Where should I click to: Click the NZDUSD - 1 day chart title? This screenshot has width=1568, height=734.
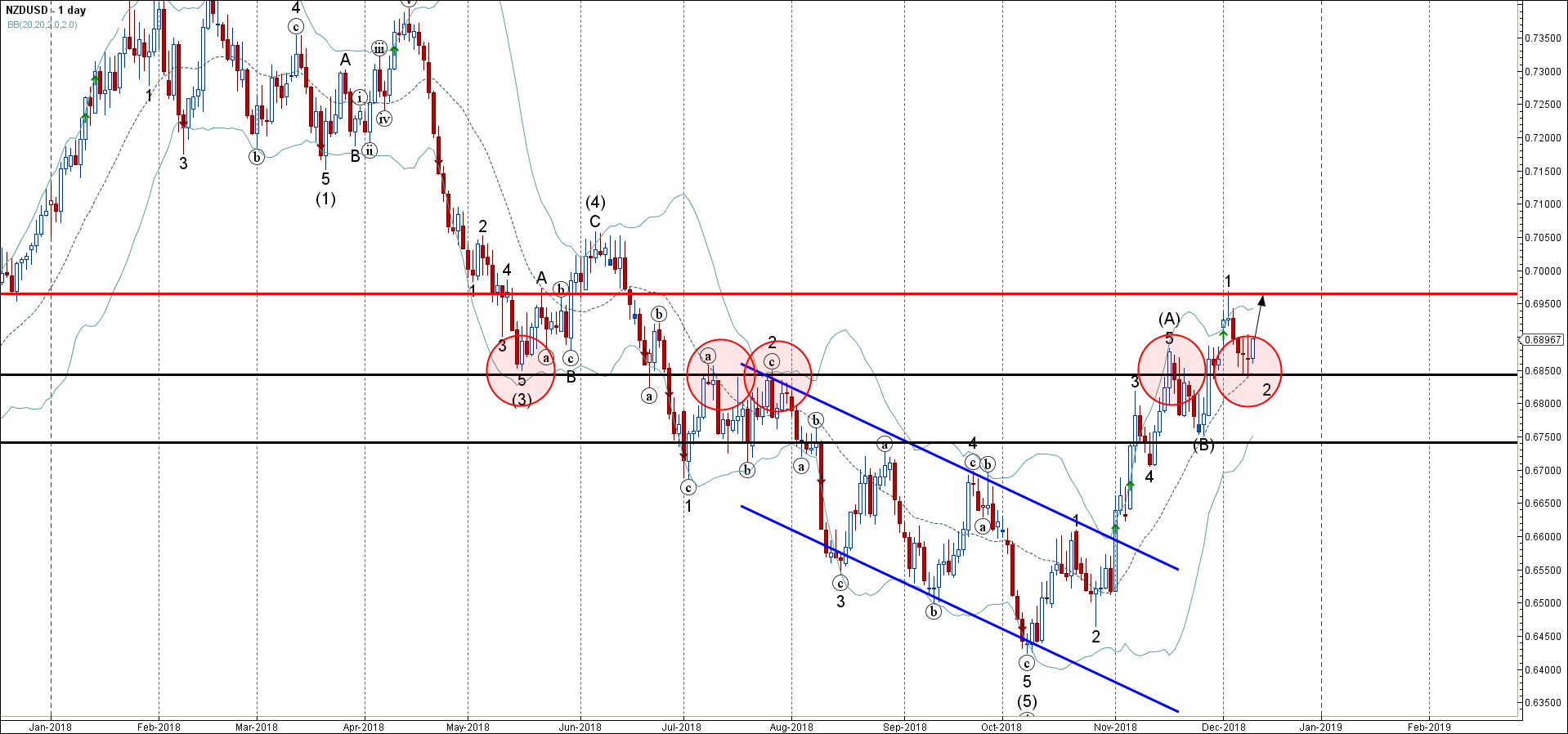click(x=46, y=11)
